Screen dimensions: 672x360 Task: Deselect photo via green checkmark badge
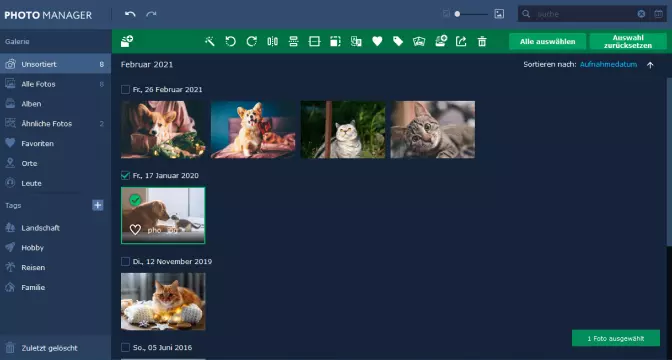(x=135, y=200)
